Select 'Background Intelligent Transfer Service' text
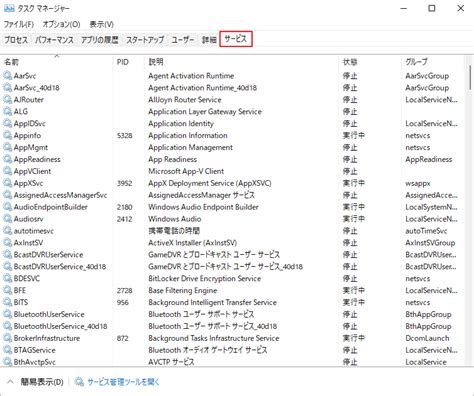The height and width of the screenshot is (396, 474). [212, 302]
